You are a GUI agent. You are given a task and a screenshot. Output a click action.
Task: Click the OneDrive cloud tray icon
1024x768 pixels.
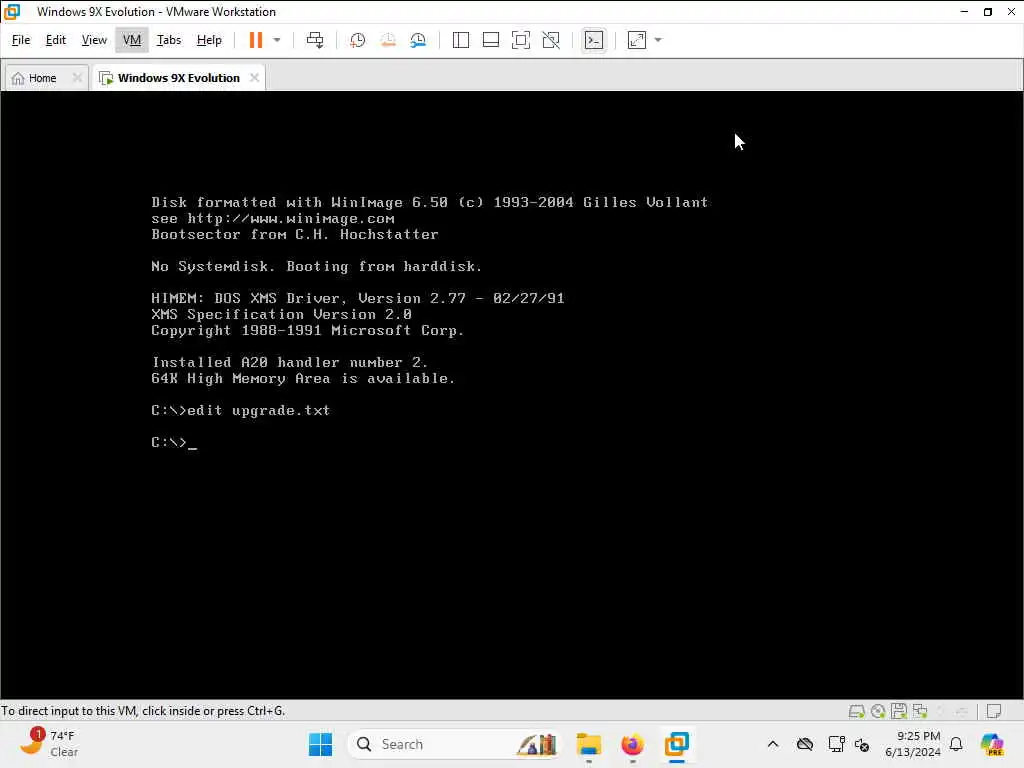805,744
